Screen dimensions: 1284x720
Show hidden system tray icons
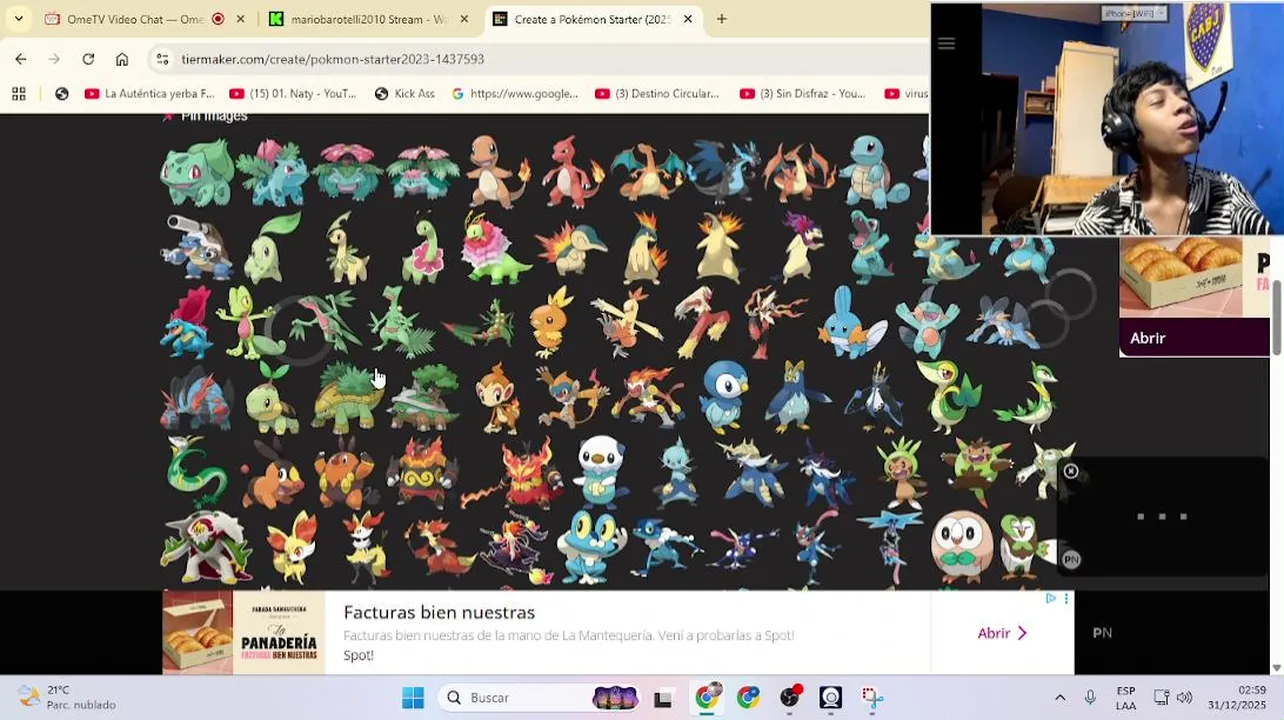(1060, 697)
